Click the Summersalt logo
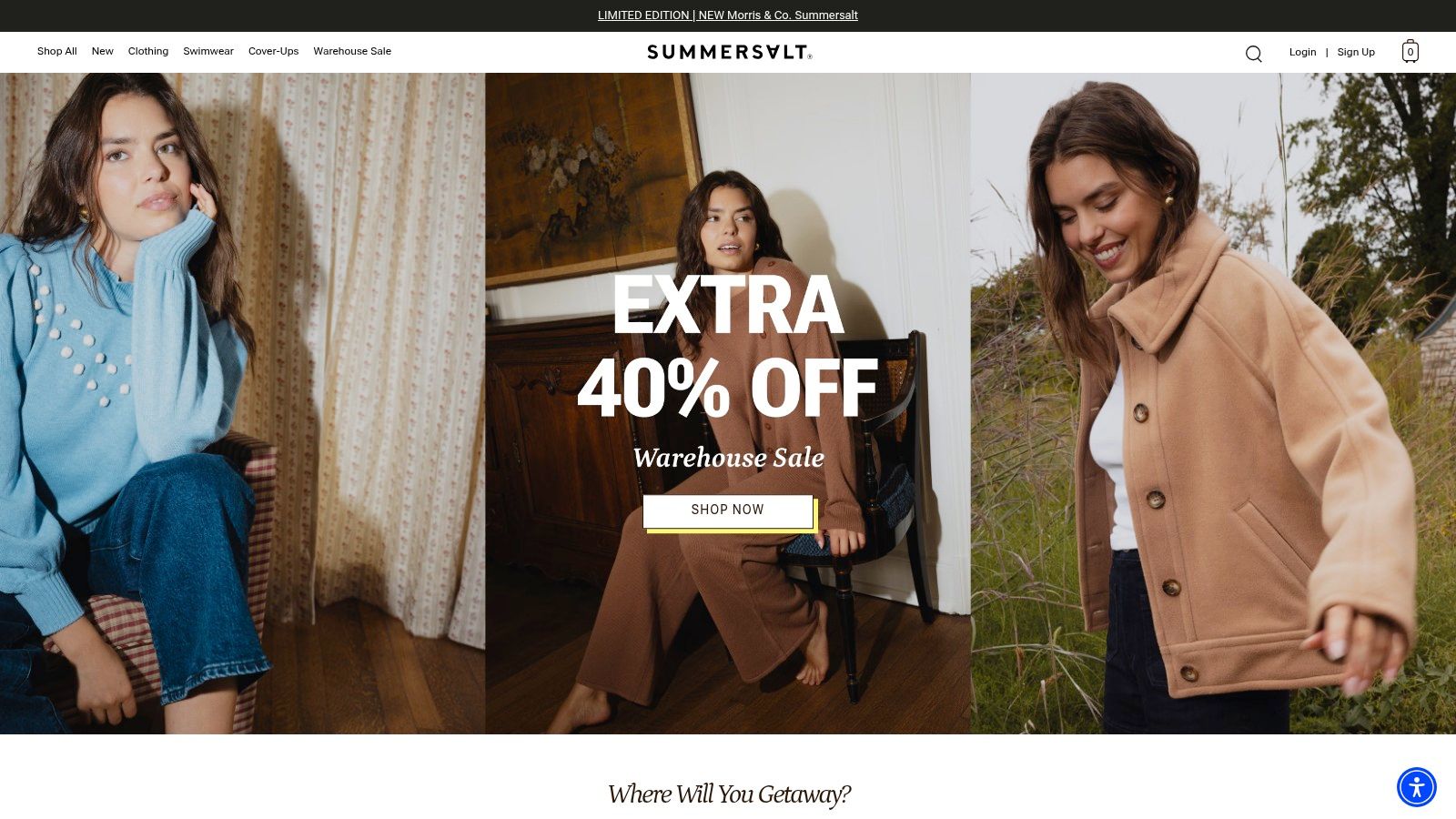The height and width of the screenshot is (819, 1456). point(729,52)
